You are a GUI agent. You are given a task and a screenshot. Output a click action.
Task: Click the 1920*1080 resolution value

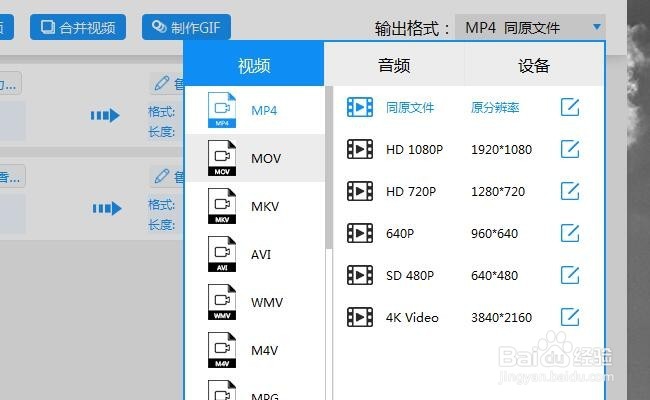(x=501, y=150)
